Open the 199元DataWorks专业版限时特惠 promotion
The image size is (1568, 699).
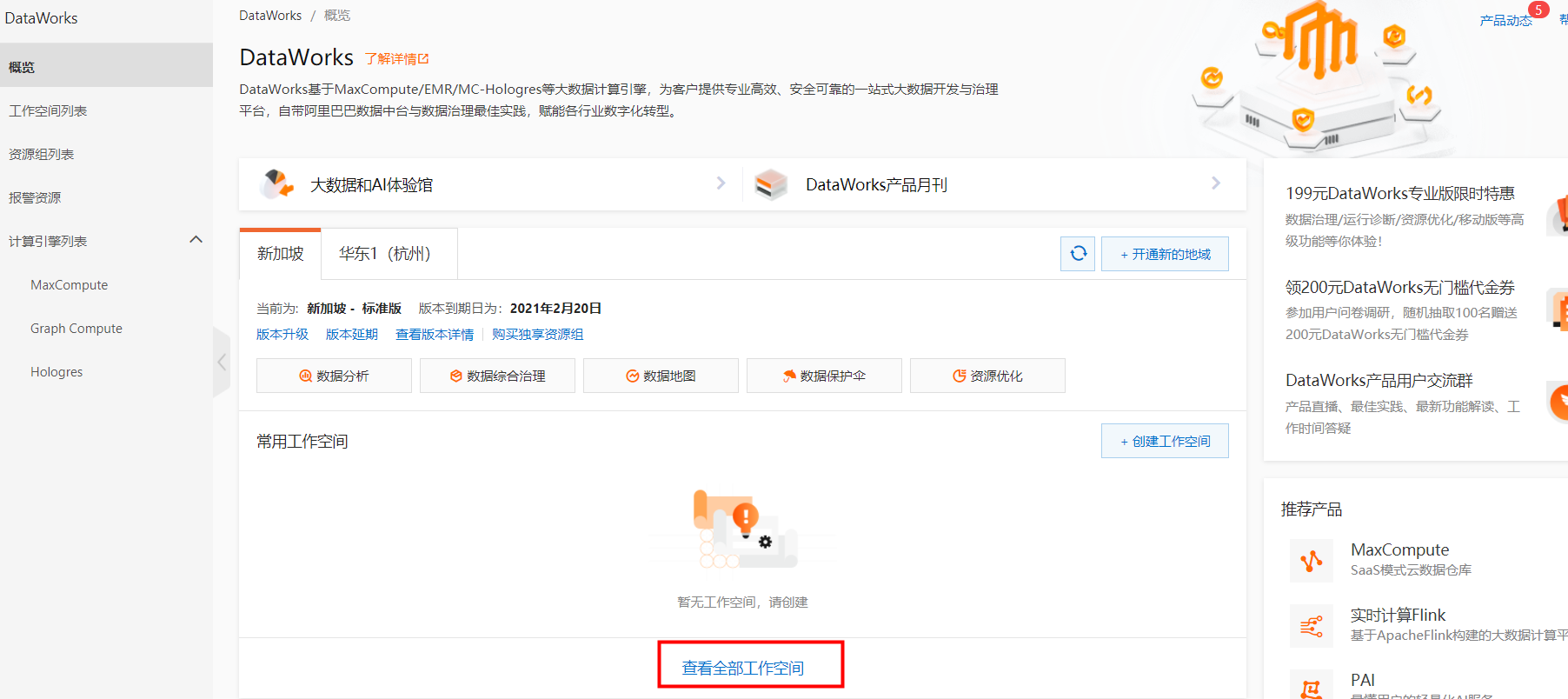point(1400,193)
